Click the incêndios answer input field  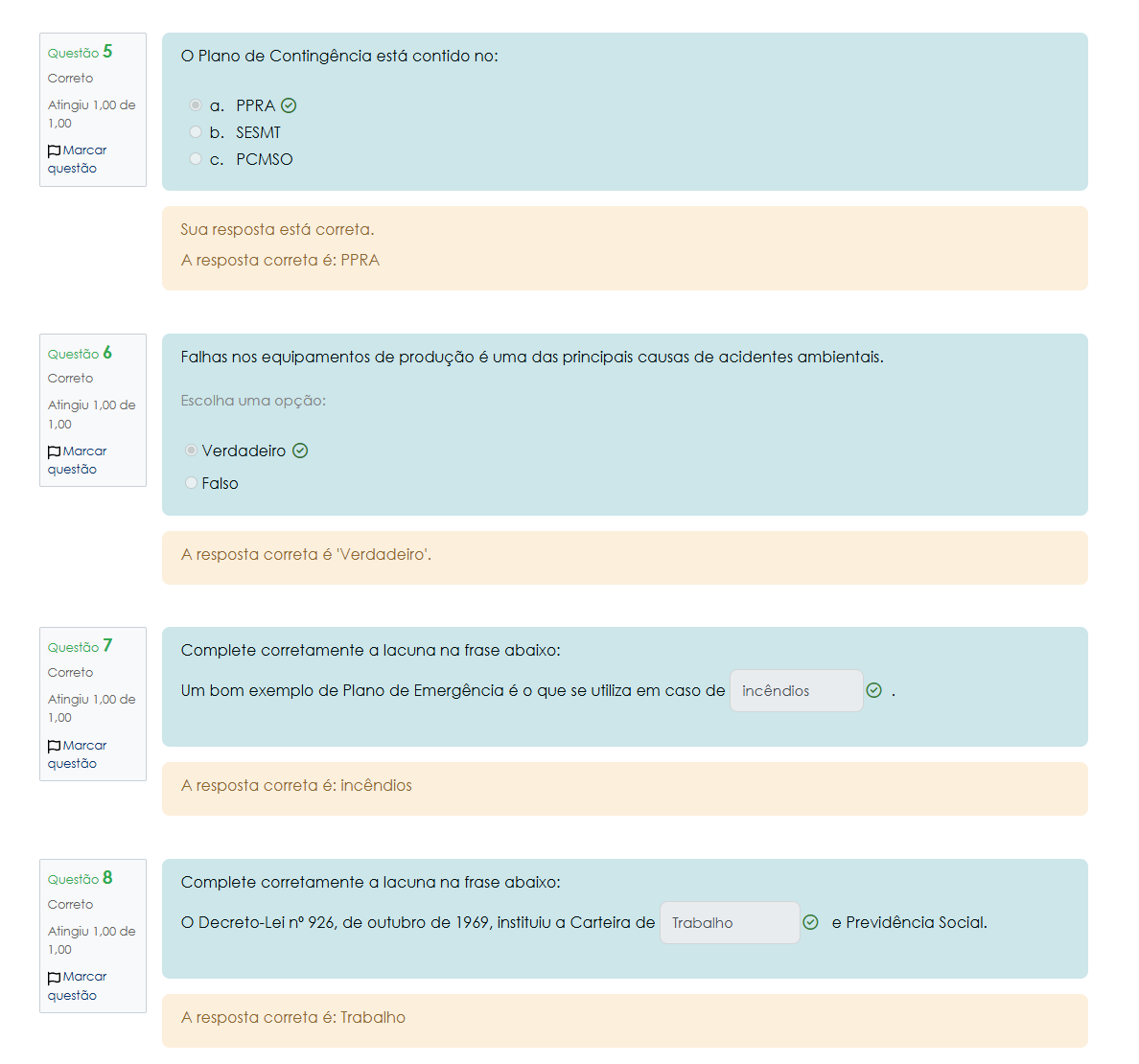click(796, 691)
